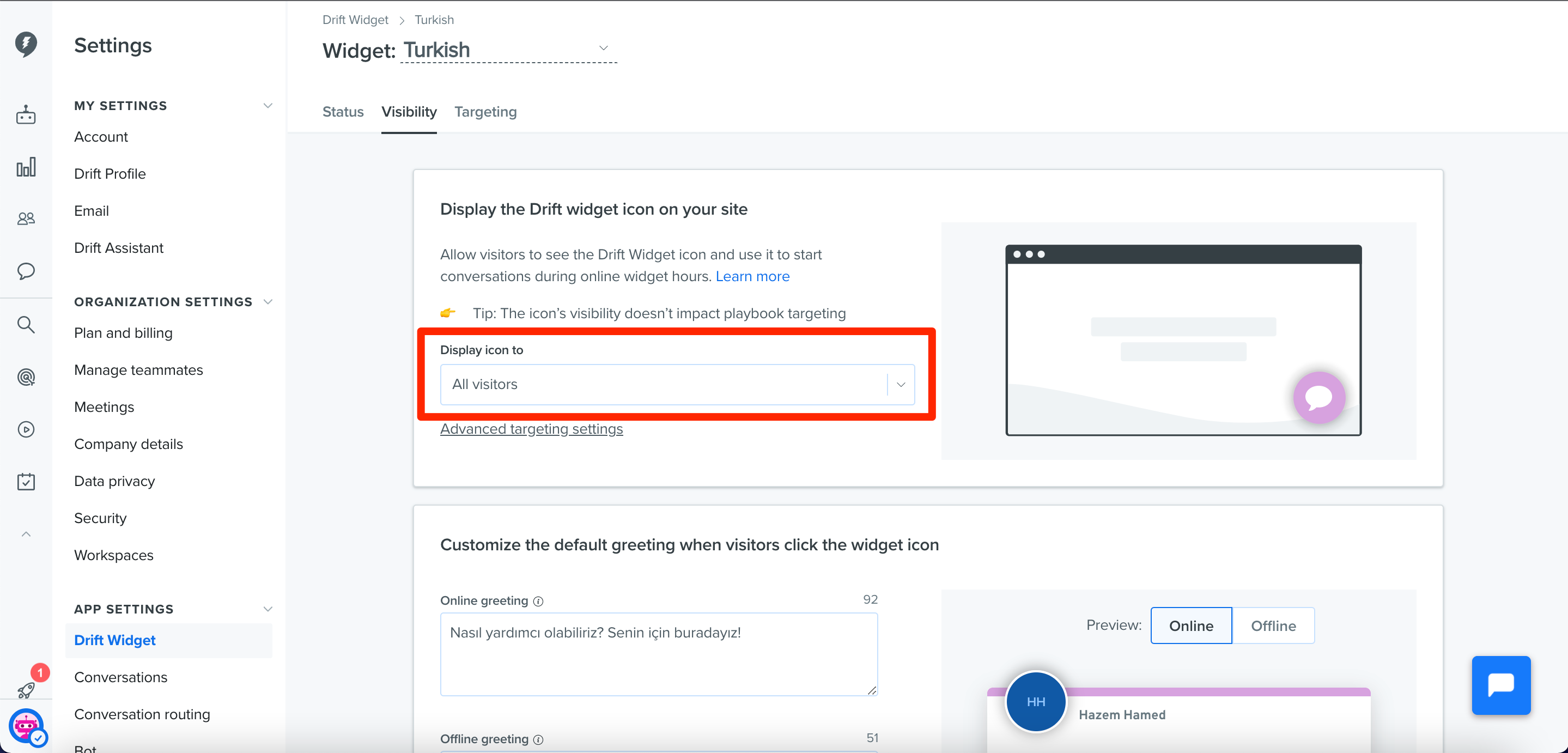
Task: Open the video play circle icon
Action: 26,430
